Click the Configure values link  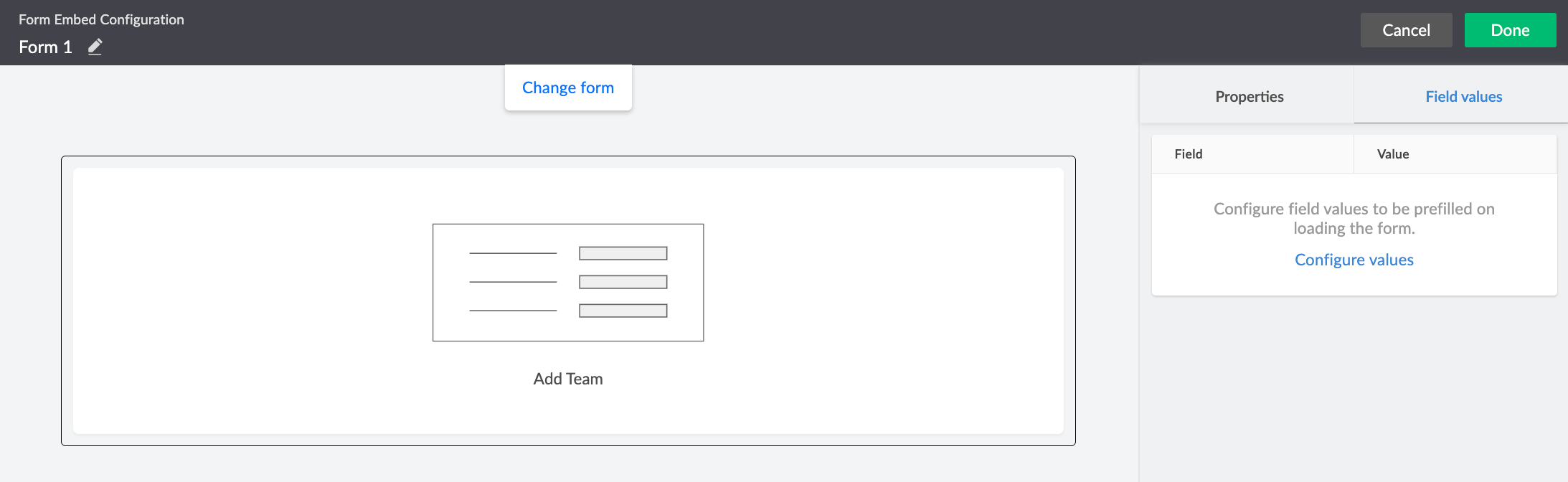1354,260
